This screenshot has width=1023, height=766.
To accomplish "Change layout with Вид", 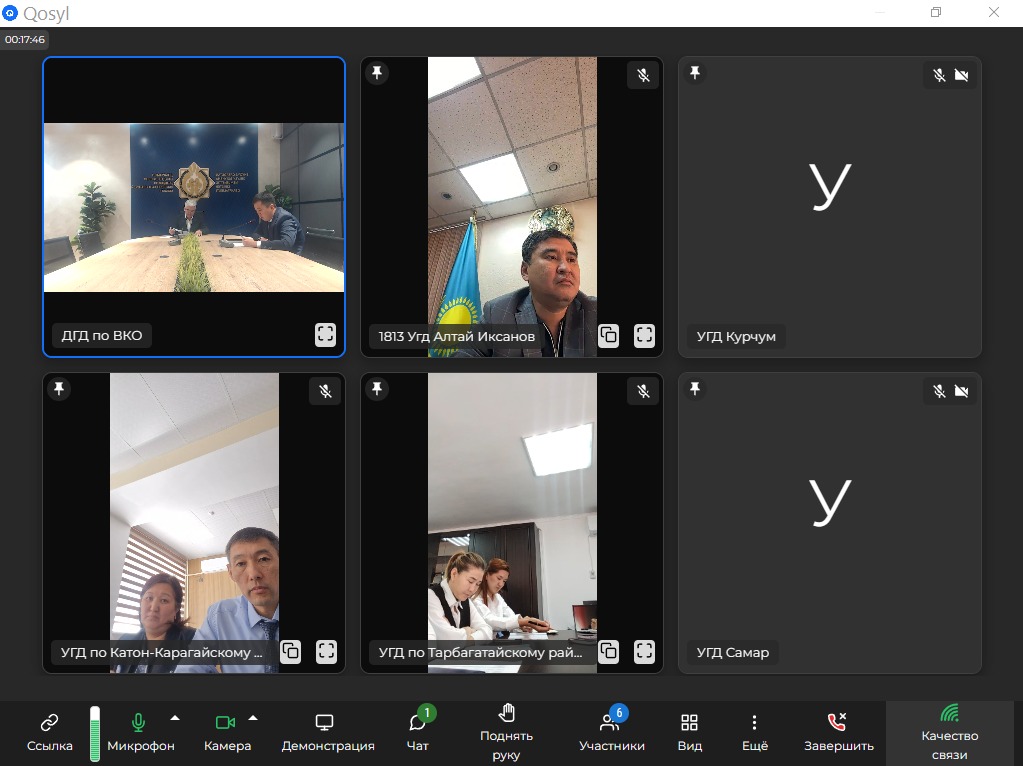I will [690, 732].
